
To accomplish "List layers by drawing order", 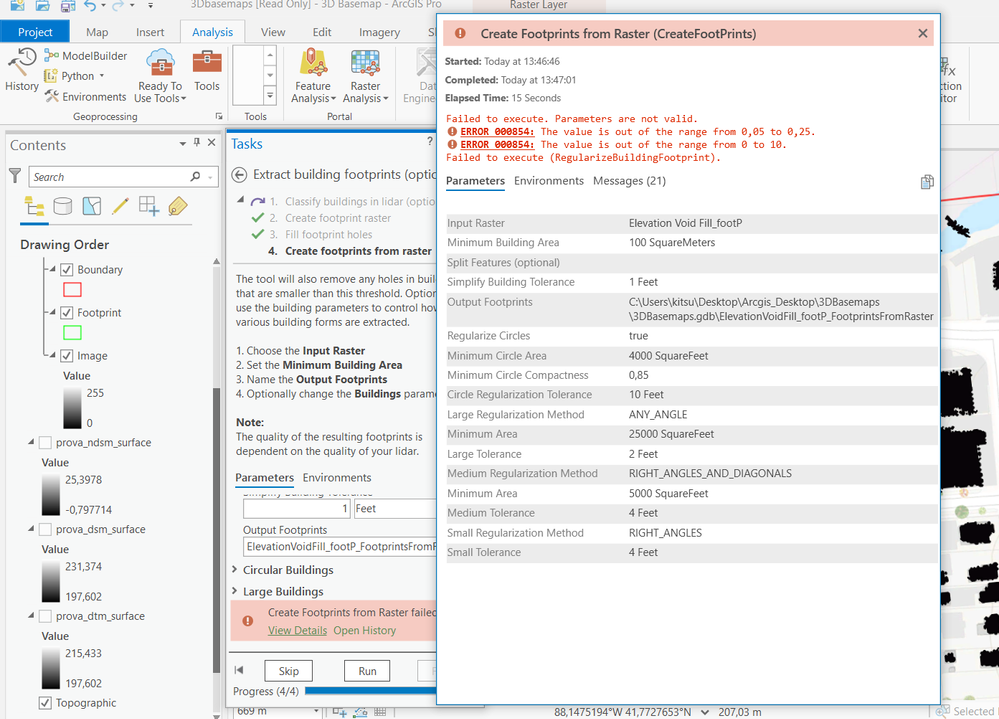I will (x=34, y=206).
